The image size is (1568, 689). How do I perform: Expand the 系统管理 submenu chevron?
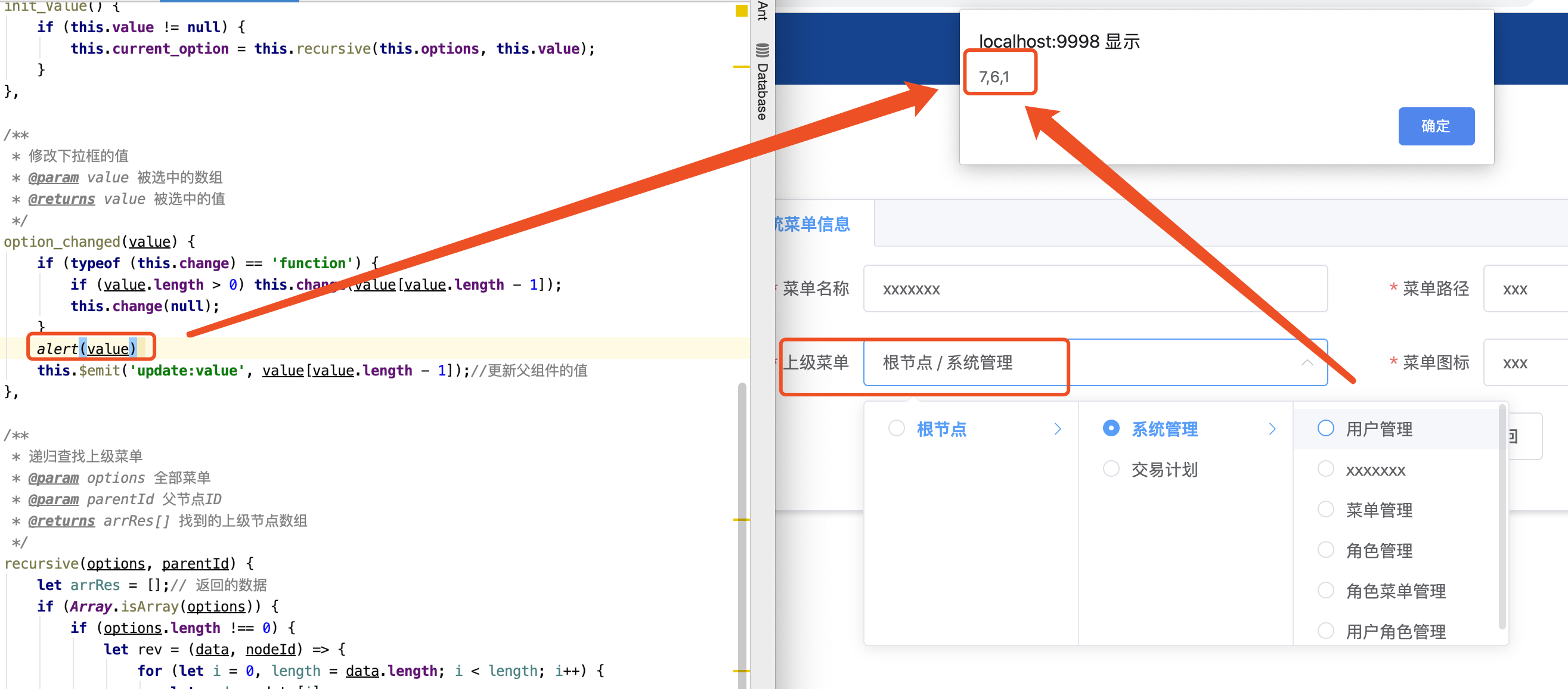click(1272, 429)
